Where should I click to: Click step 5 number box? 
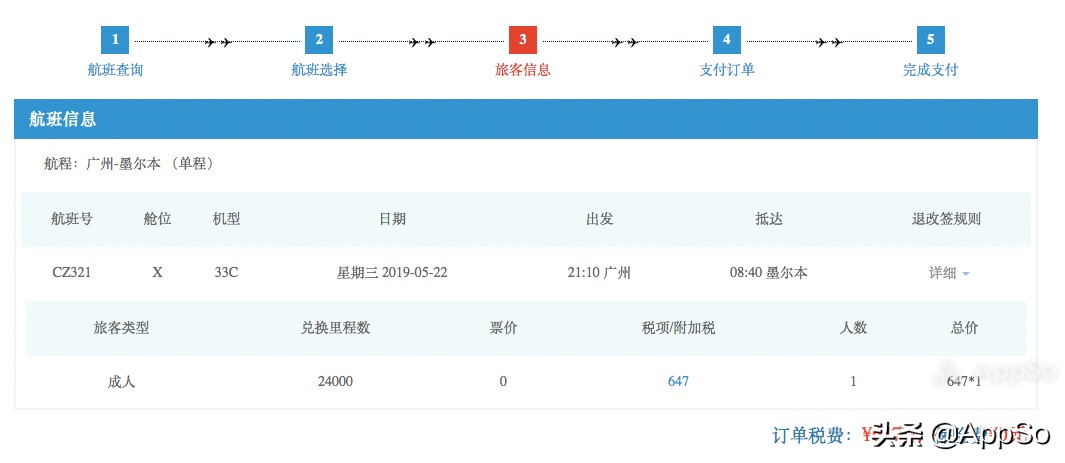[x=930, y=39]
